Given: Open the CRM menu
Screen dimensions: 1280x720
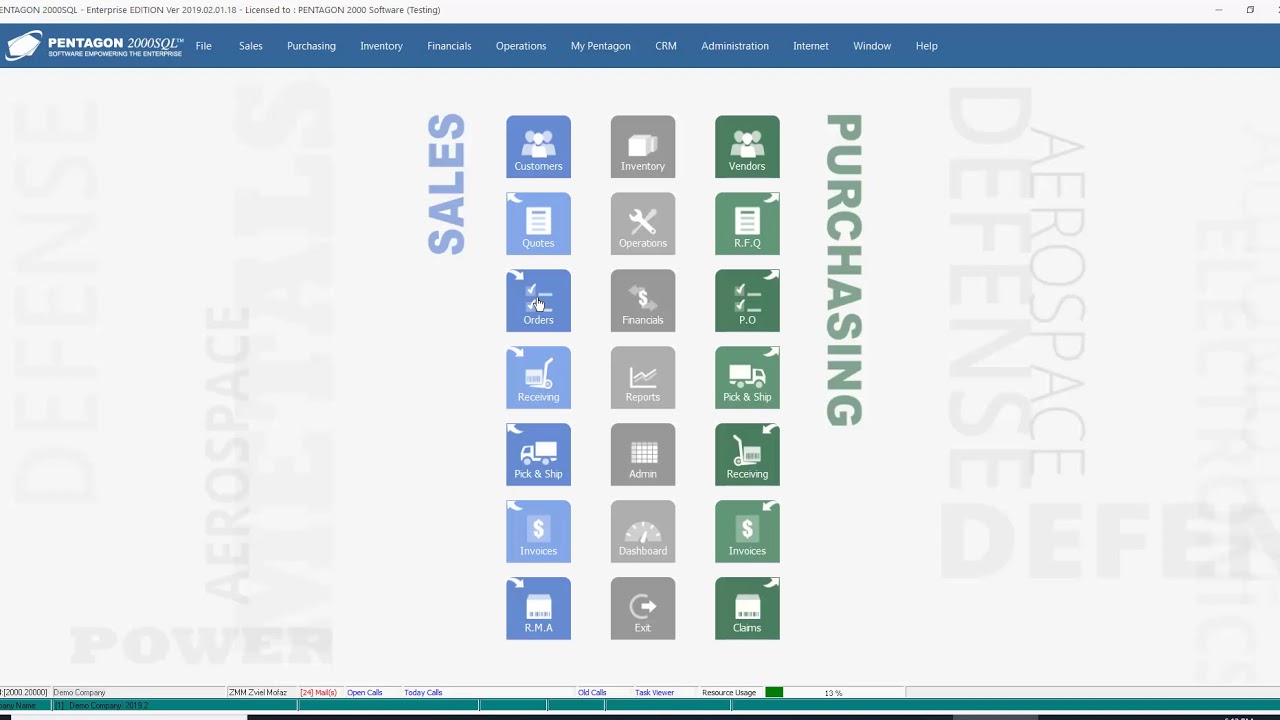Looking at the screenshot, I should [x=666, y=46].
